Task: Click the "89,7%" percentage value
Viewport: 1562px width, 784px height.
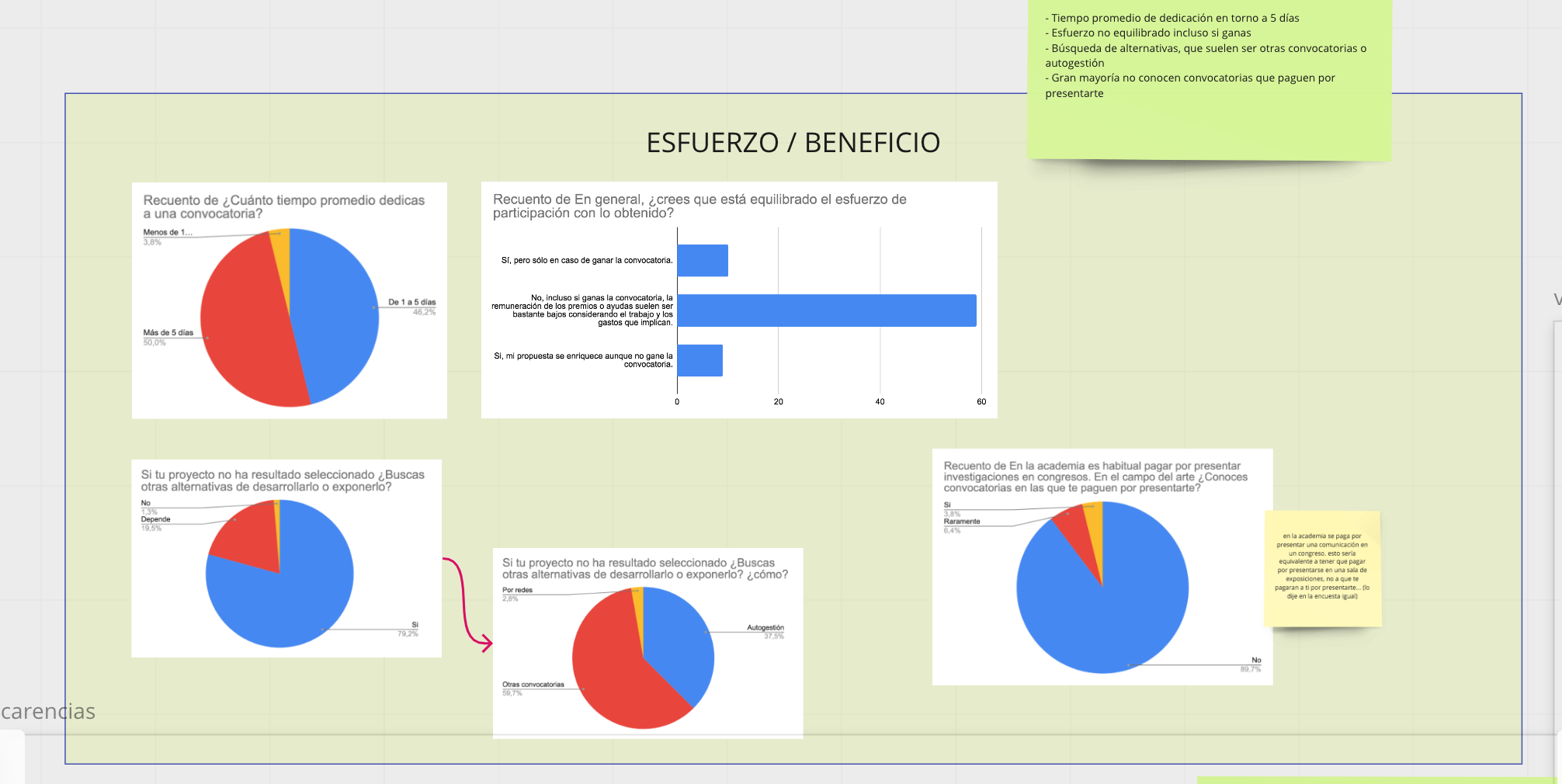Action: [1251, 669]
